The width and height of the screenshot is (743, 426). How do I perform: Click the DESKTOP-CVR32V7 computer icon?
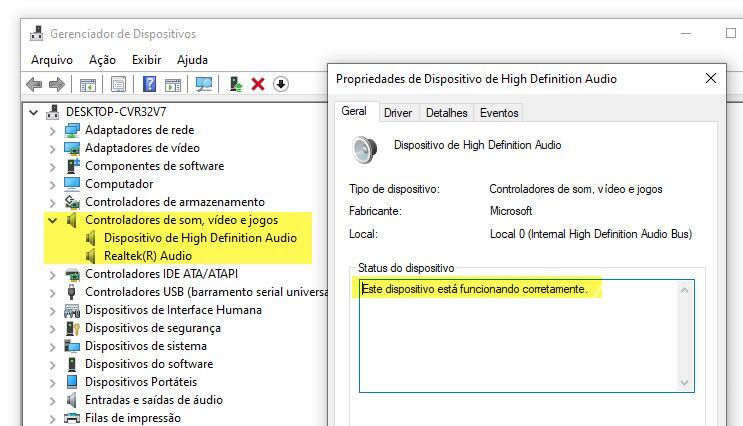coord(53,112)
